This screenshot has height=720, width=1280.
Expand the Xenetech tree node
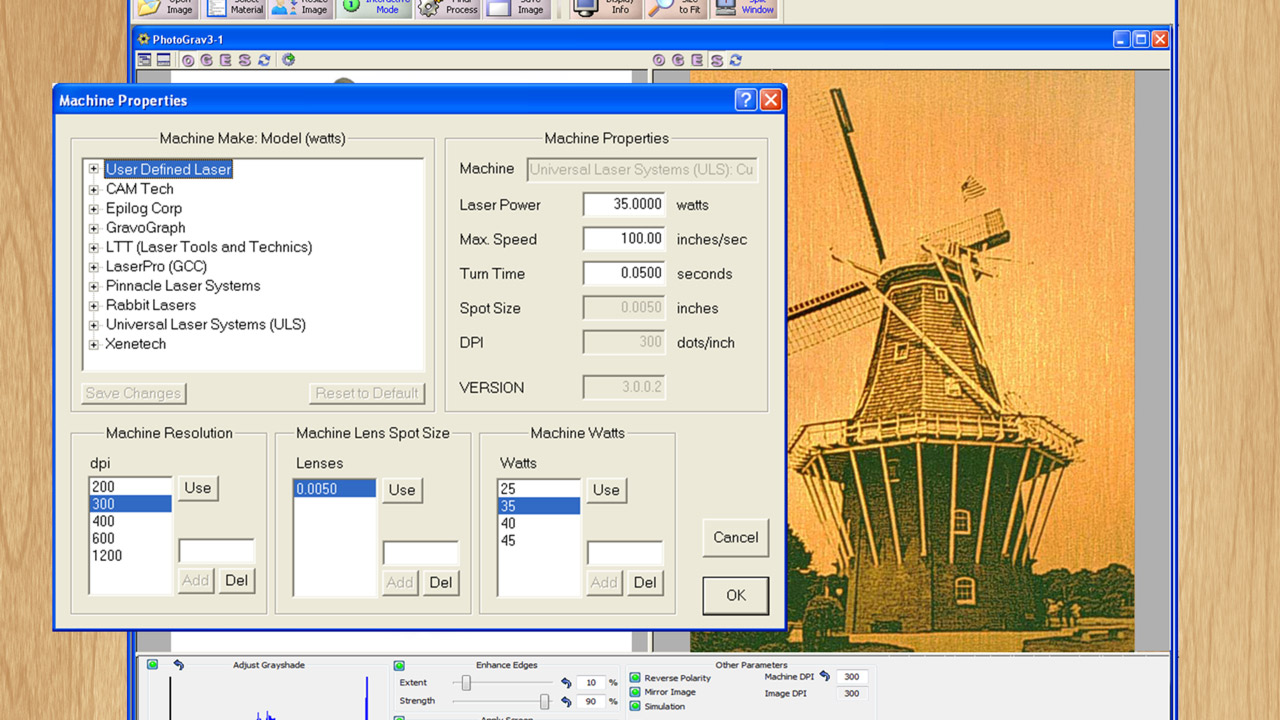(94, 345)
